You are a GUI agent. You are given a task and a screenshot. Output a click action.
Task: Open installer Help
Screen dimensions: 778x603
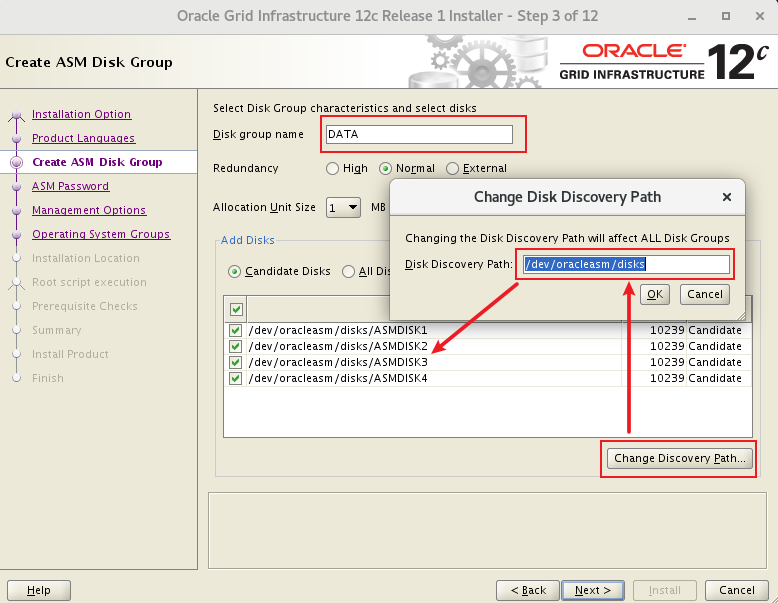pyautogui.click(x=39, y=590)
